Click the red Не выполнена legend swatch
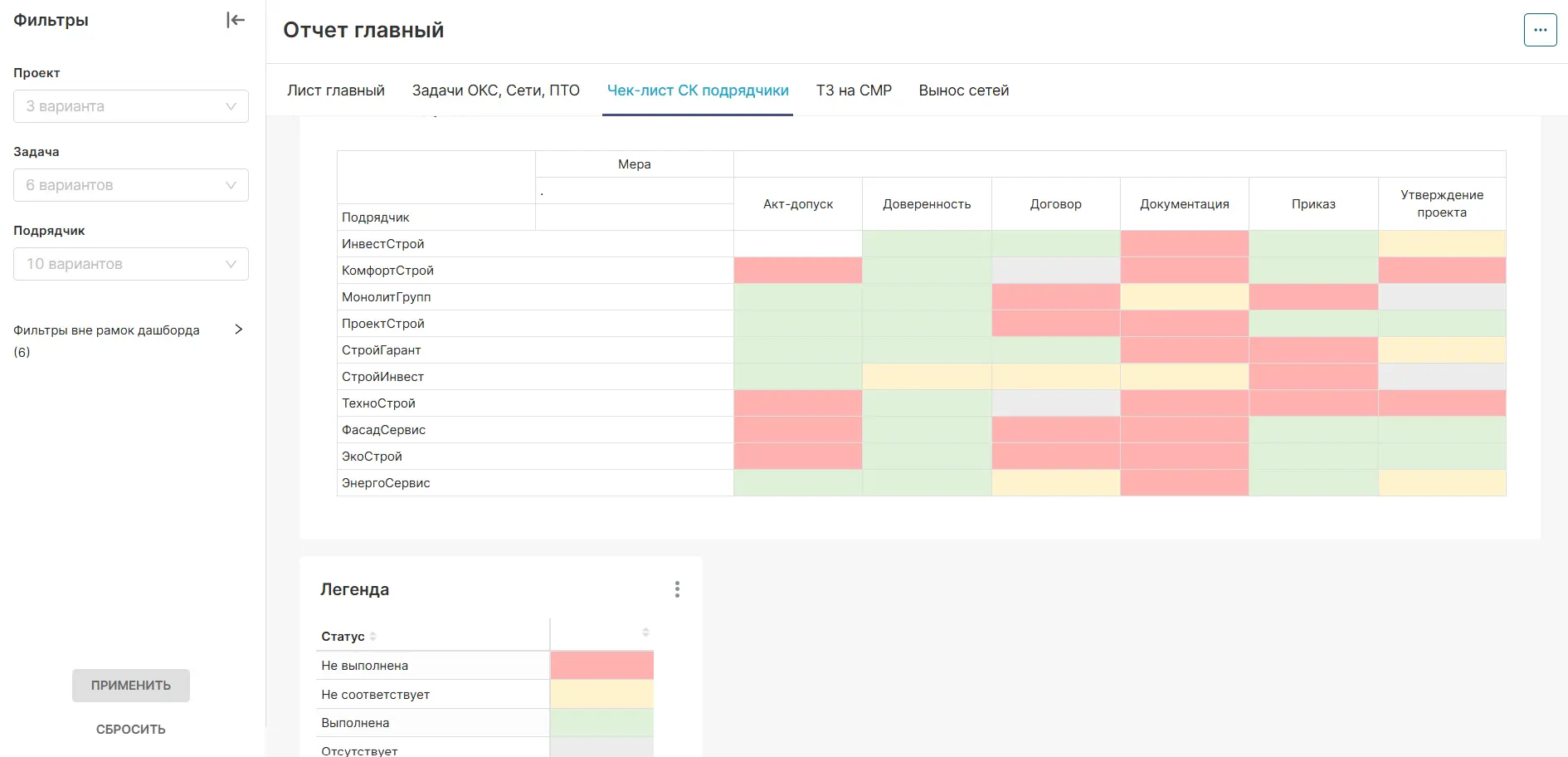Image resolution: width=1568 pixels, height=757 pixels. coord(601,666)
